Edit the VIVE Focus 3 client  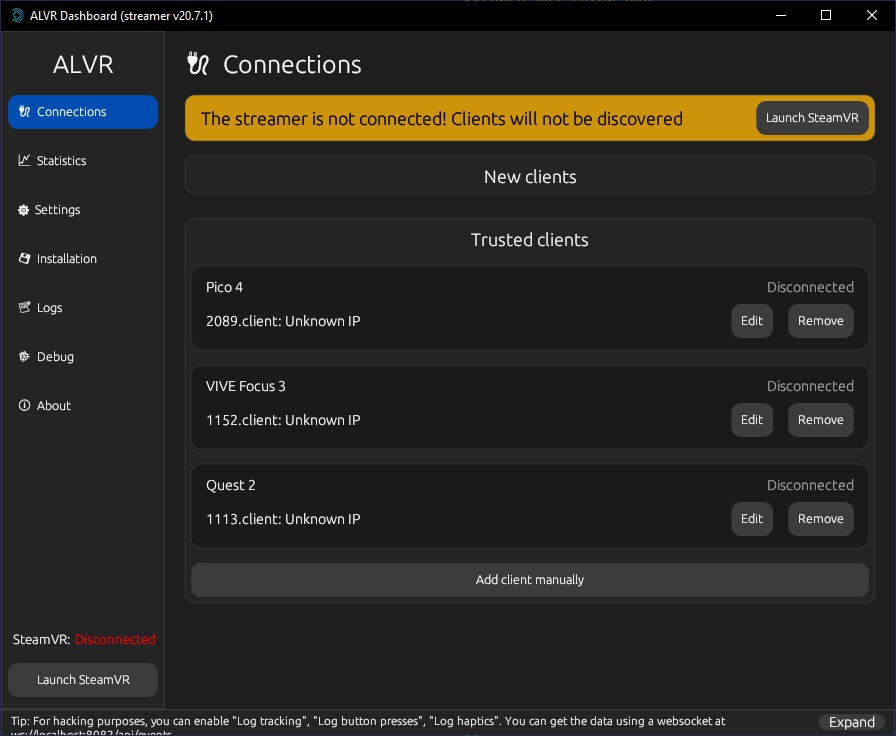click(x=751, y=420)
